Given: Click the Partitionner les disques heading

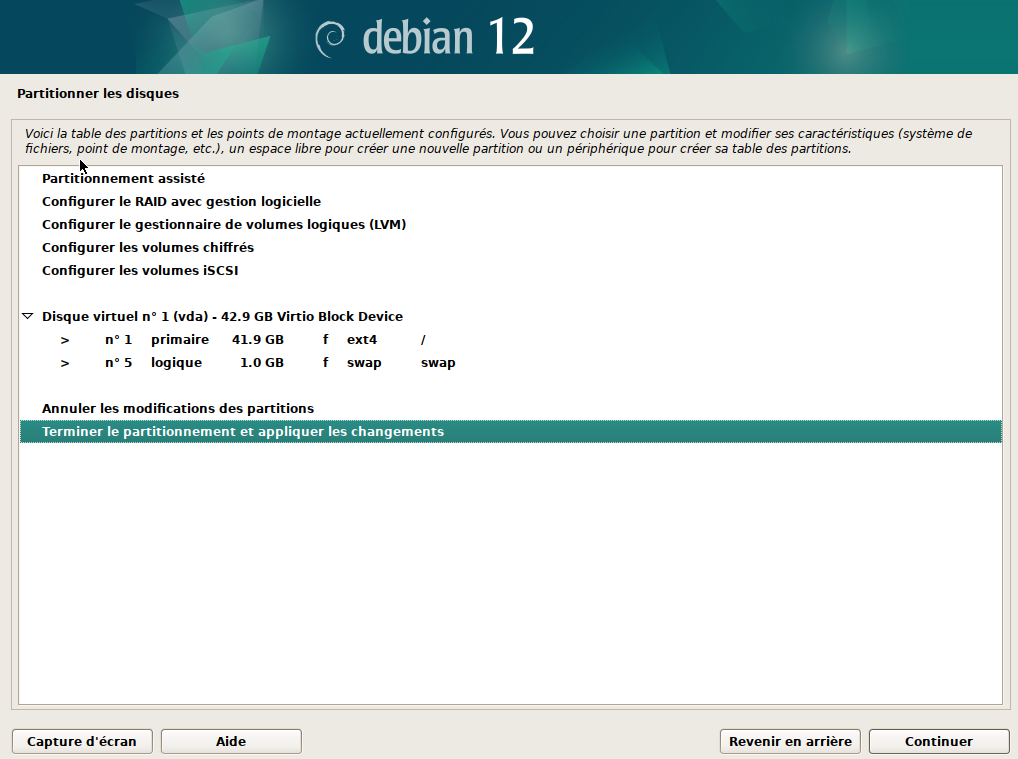Looking at the screenshot, I should tap(98, 93).
